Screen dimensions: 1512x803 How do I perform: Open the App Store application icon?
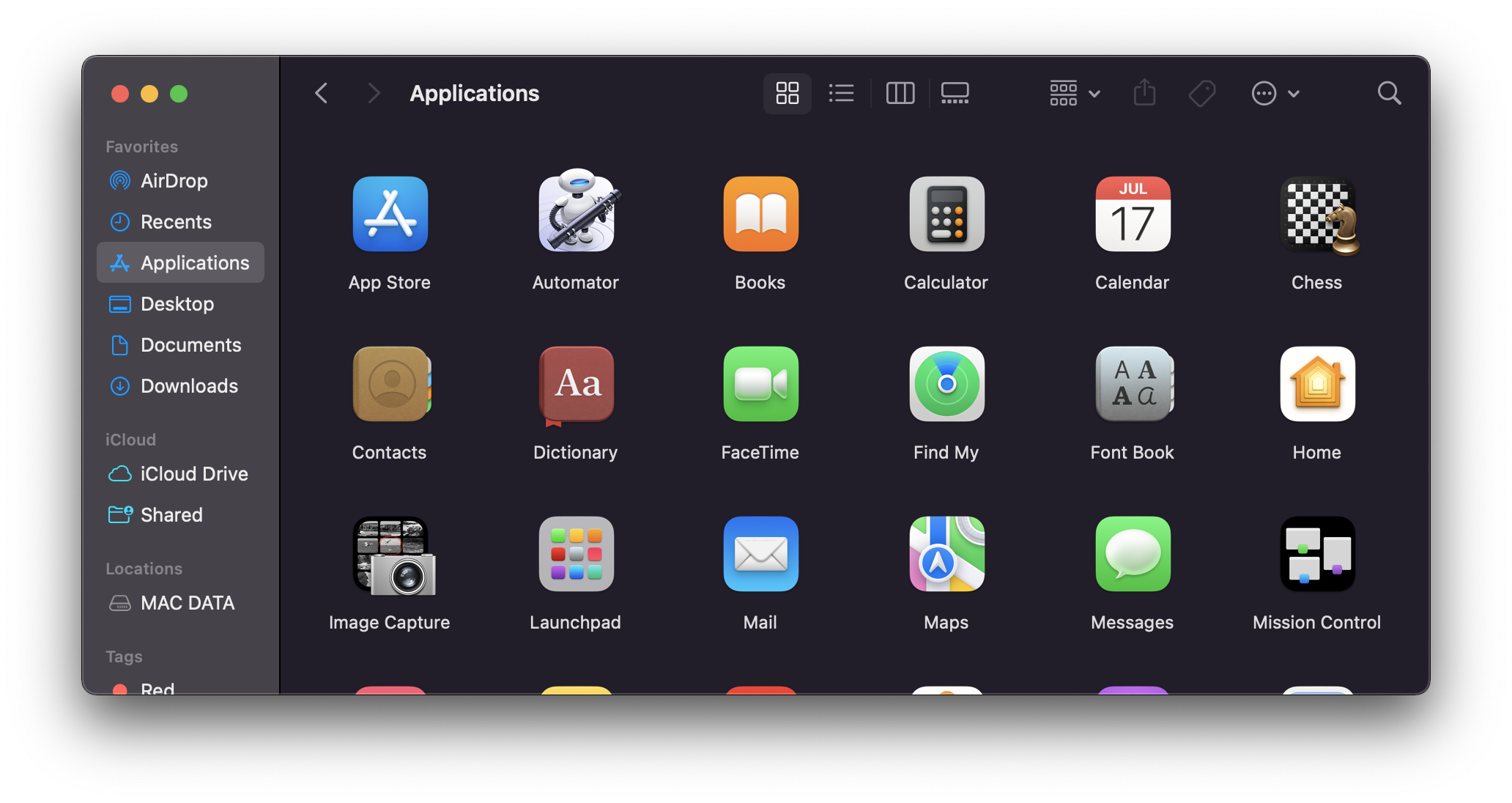coord(390,214)
